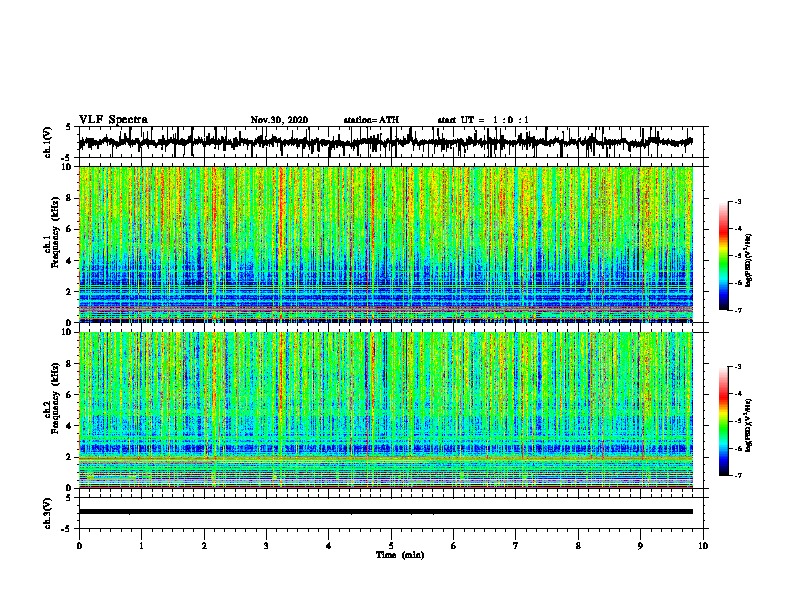Click inside the ch.2 spectrogram panel
Viewport: 792px width, 612px height.
click(x=386, y=410)
